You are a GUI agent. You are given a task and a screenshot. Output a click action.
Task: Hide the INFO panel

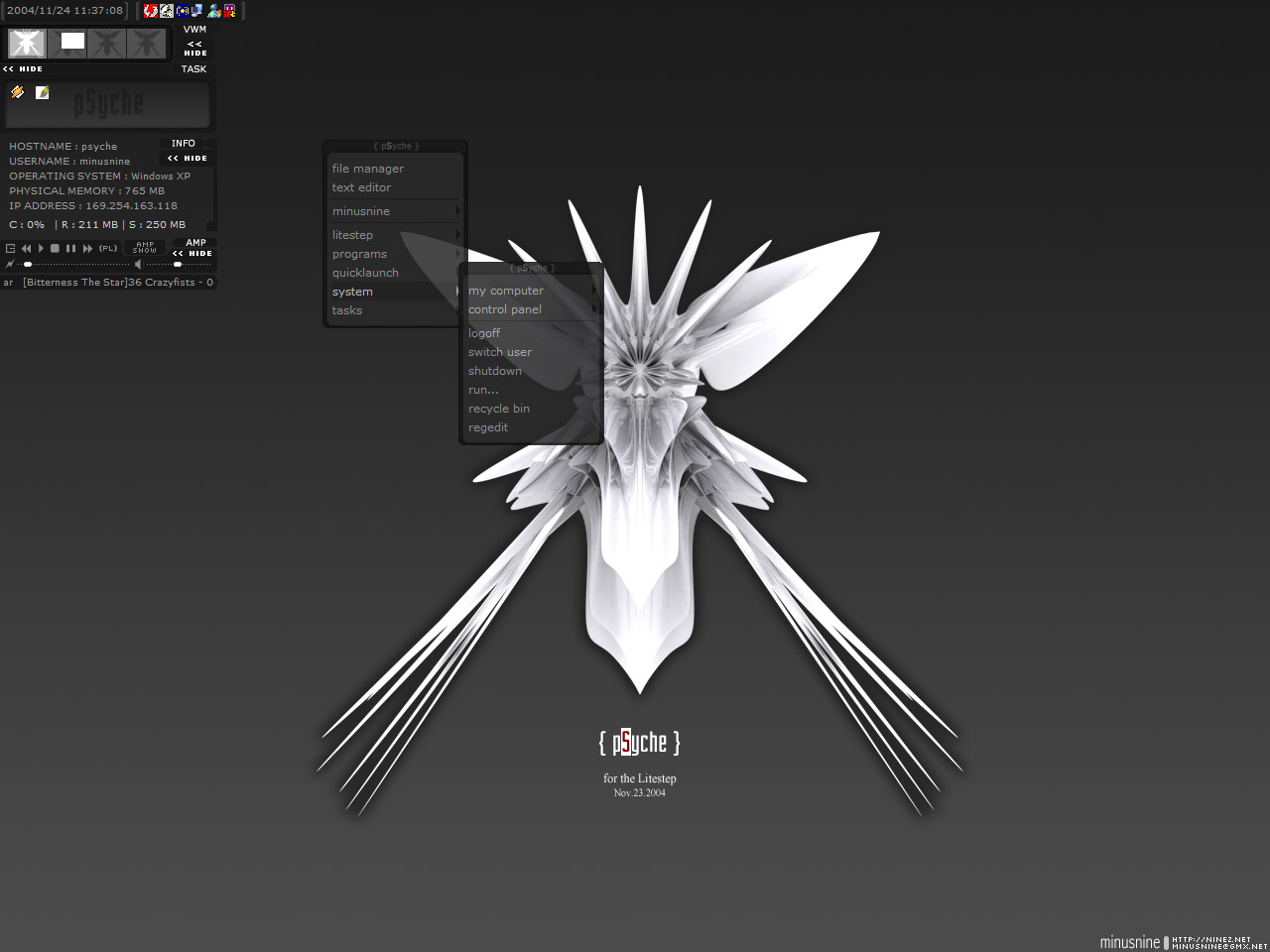pos(188,158)
